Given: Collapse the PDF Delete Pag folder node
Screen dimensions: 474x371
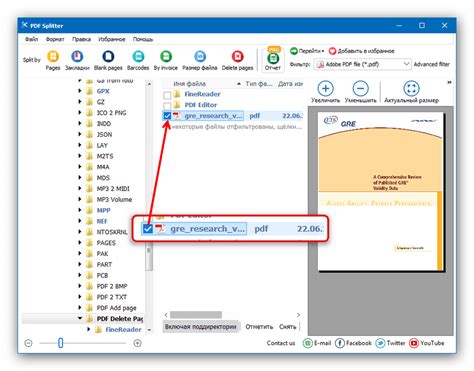Looking at the screenshot, I should click(80, 318).
